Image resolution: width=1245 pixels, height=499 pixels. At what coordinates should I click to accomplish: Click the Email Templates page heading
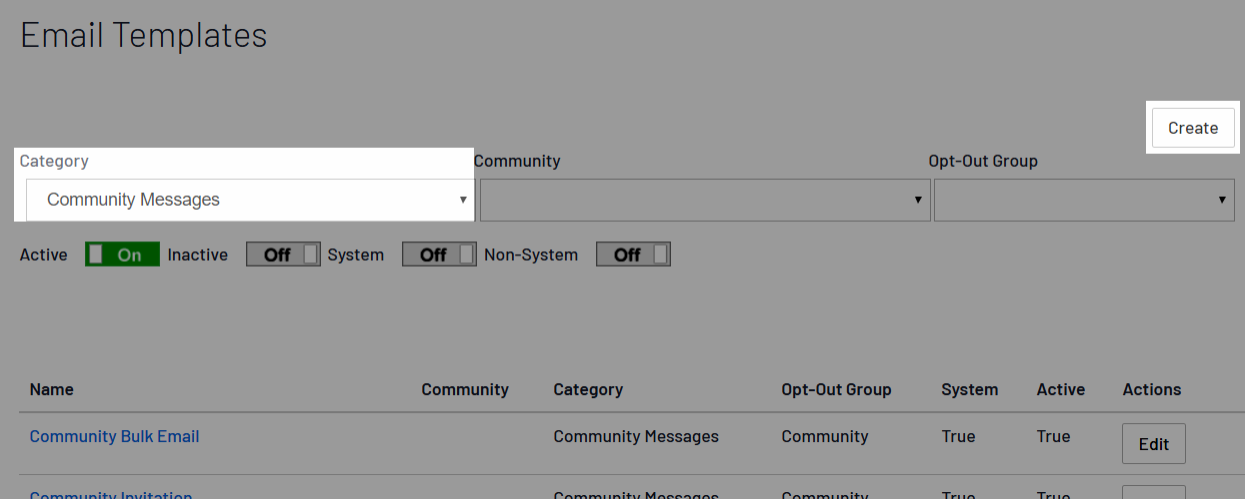(144, 35)
